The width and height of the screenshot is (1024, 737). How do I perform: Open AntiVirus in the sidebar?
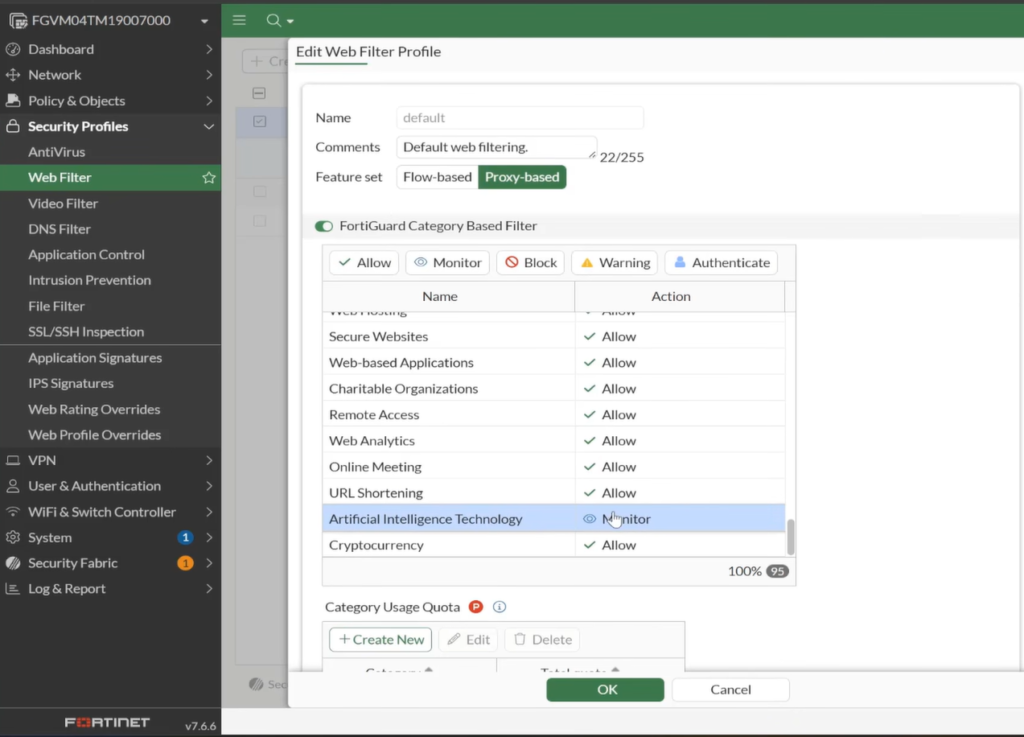pyautogui.click(x=56, y=151)
